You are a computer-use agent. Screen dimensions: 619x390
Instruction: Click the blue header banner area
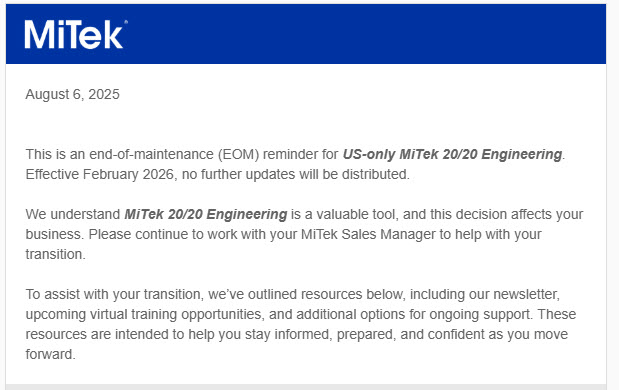coord(306,34)
